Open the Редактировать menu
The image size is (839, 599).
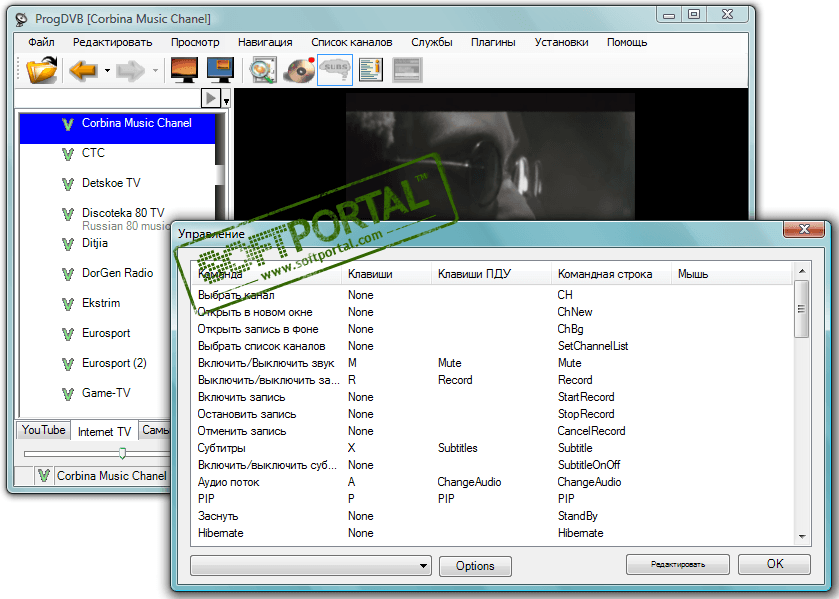coord(112,42)
